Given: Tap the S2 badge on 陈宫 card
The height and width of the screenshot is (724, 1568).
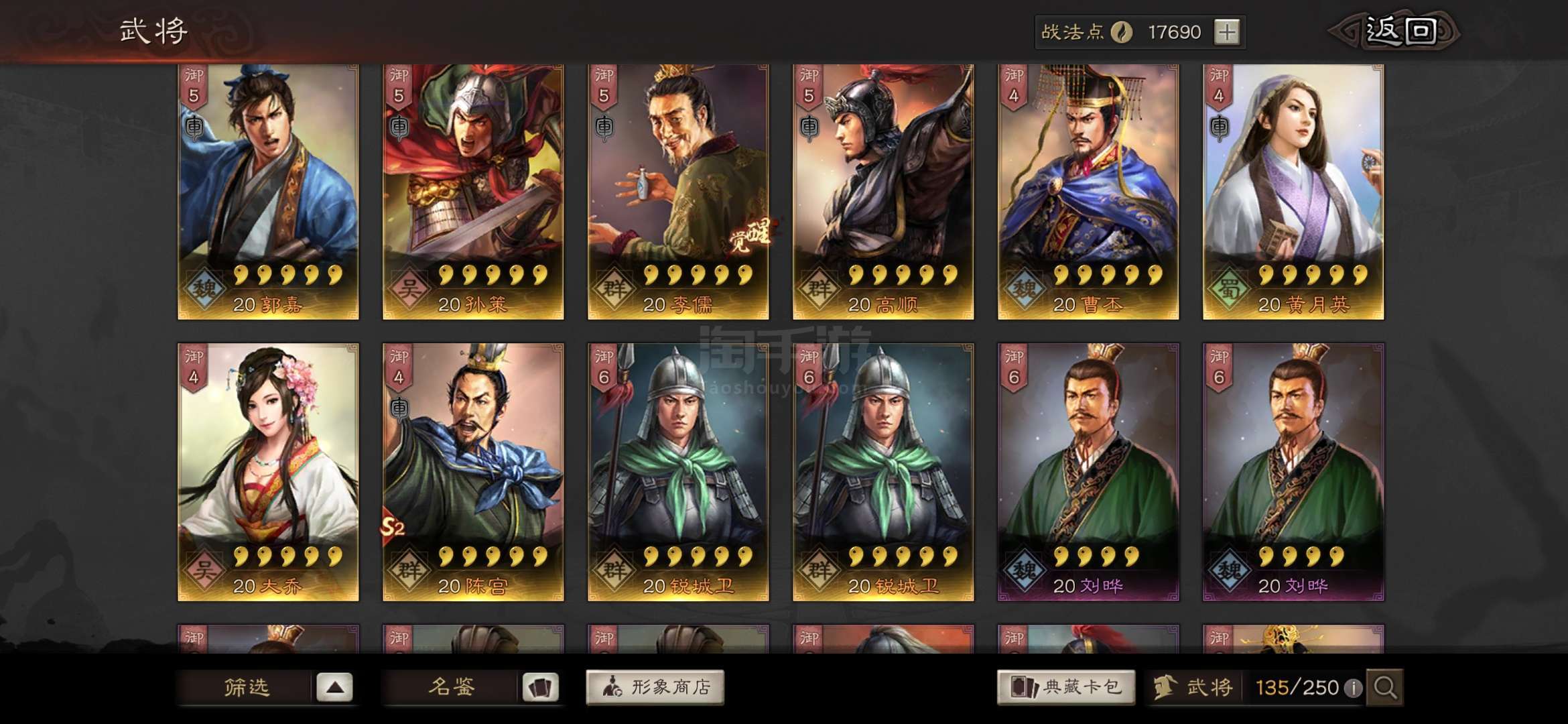Looking at the screenshot, I should 393,526.
